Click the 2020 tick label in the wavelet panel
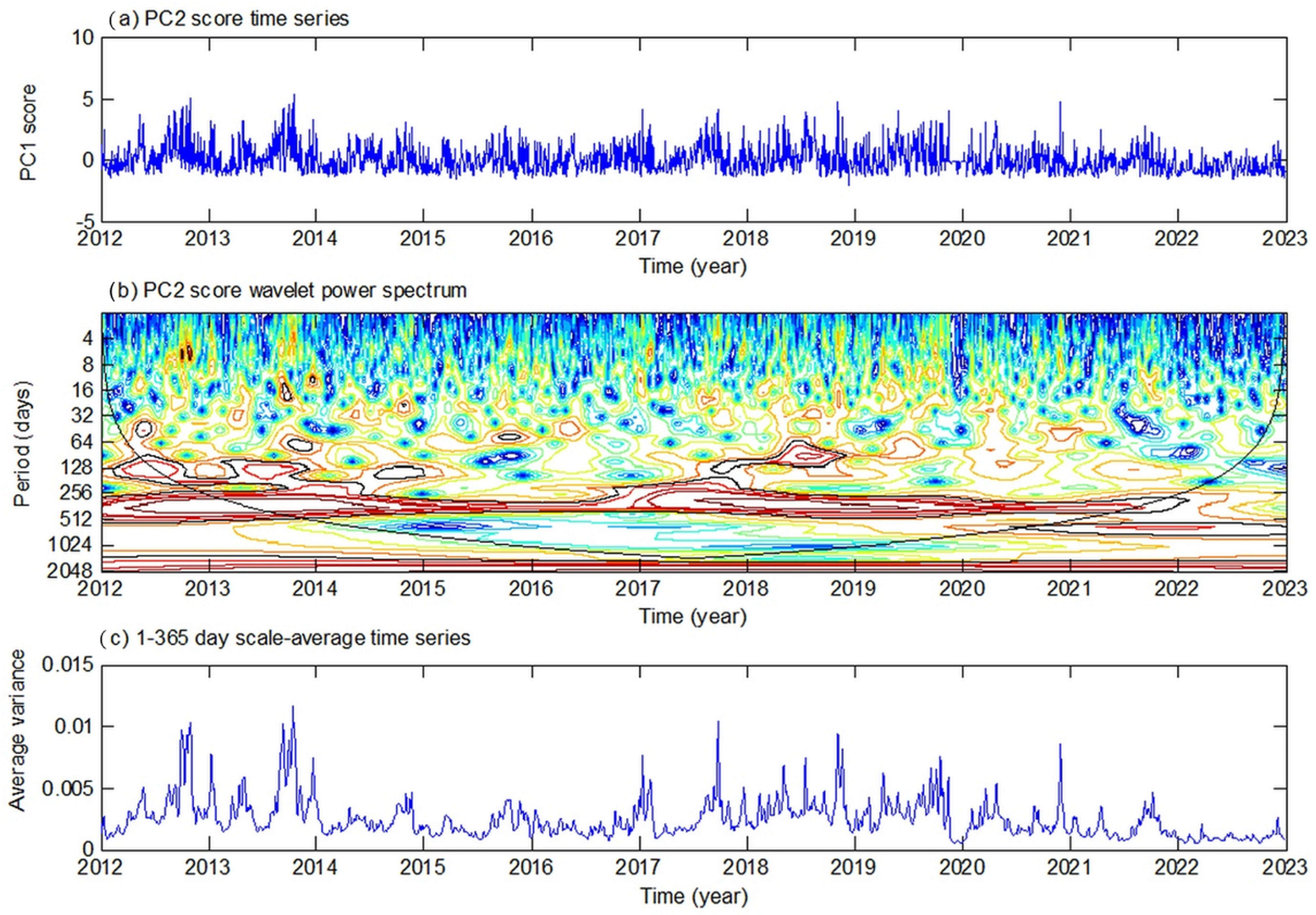The width and height of the screenshot is (1316, 915). click(962, 588)
